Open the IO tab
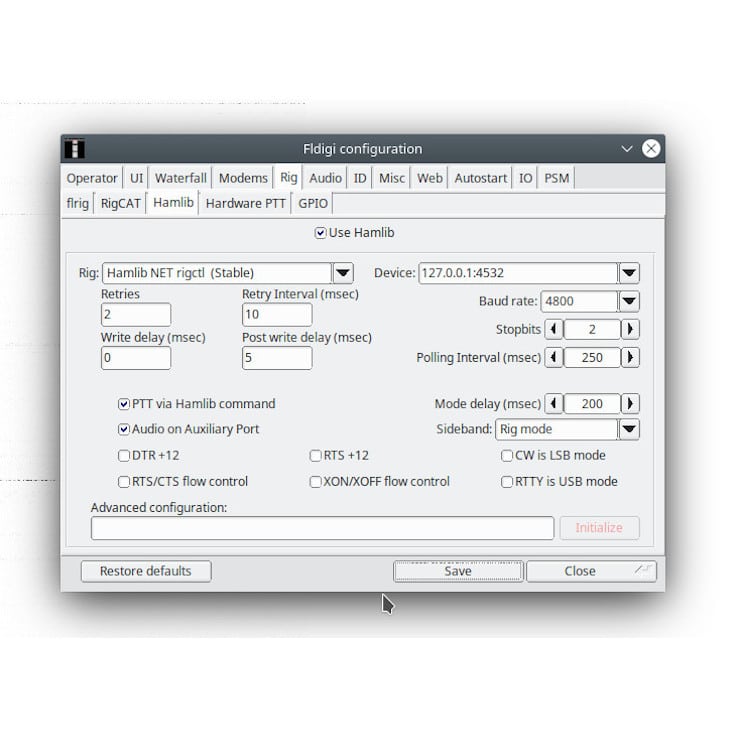Viewport: 737px width, 737px height. 525,178
